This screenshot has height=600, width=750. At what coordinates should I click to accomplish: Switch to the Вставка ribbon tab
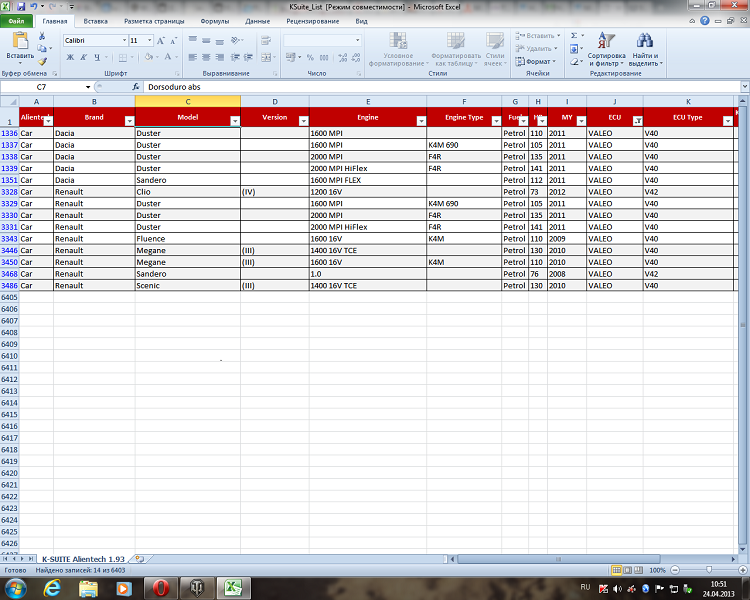pyautogui.click(x=96, y=20)
